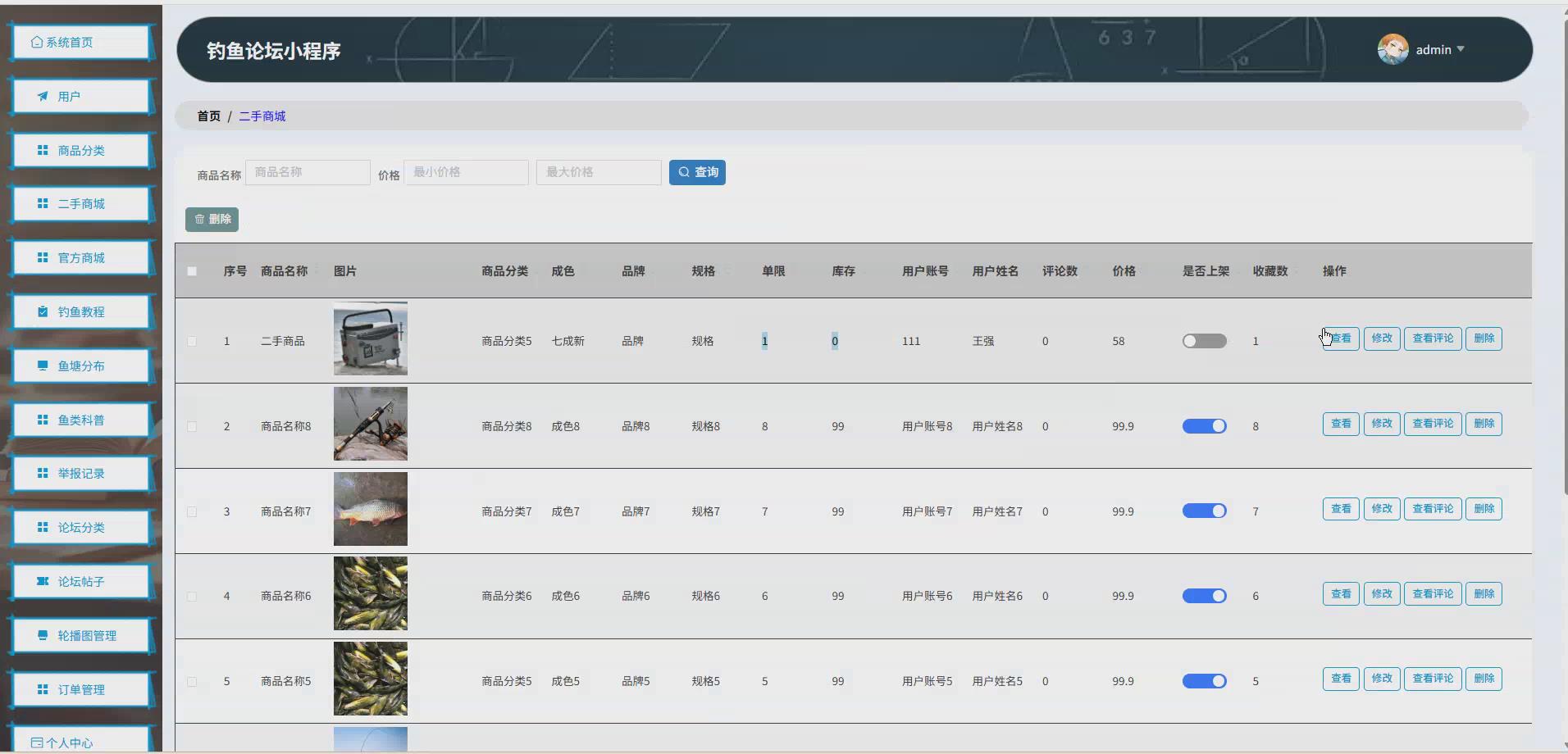Click the 二手商城 breadcrumb
The width and height of the screenshot is (1568, 754).
click(262, 116)
